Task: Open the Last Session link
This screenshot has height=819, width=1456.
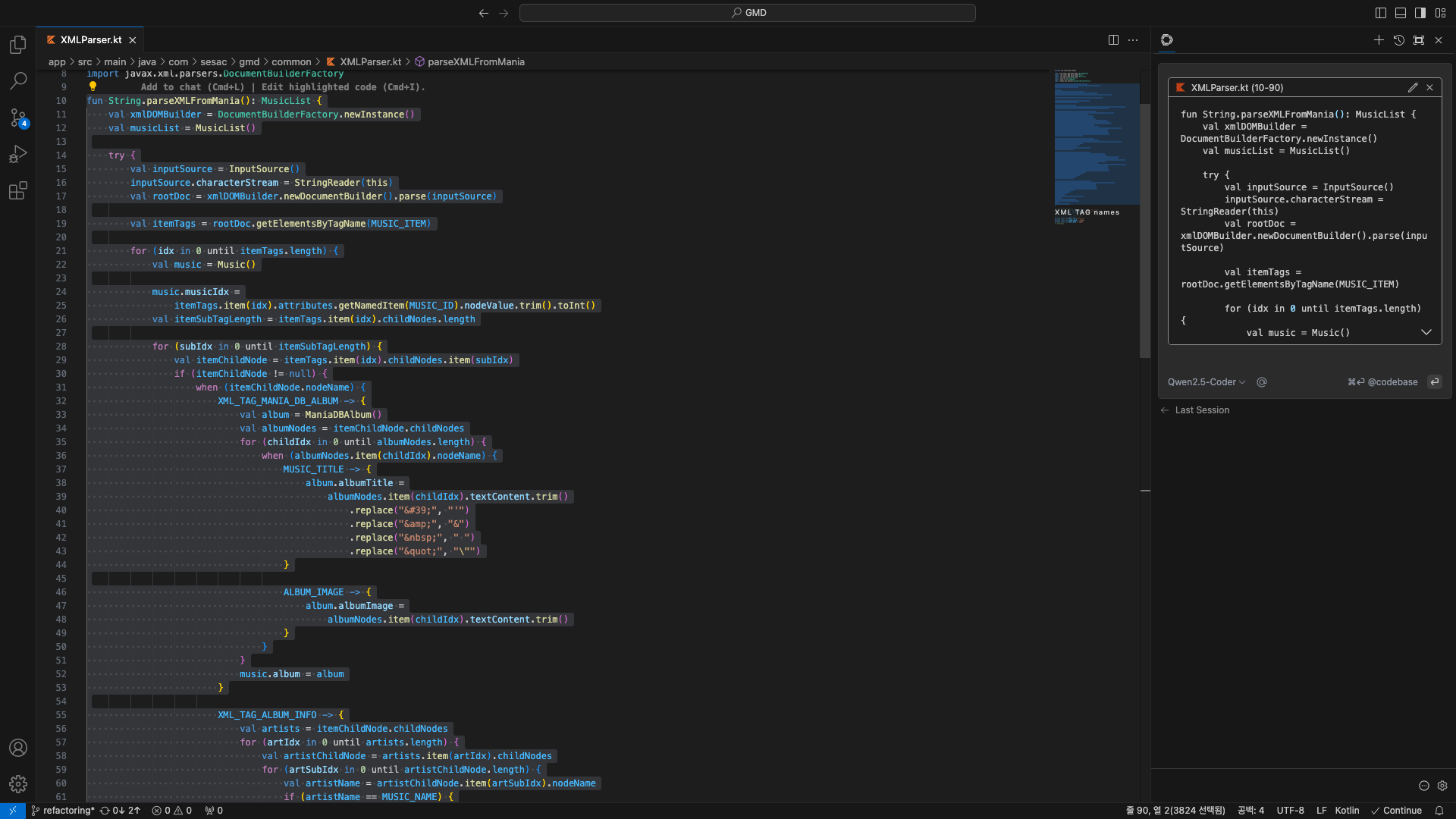Action: [x=1202, y=410]
